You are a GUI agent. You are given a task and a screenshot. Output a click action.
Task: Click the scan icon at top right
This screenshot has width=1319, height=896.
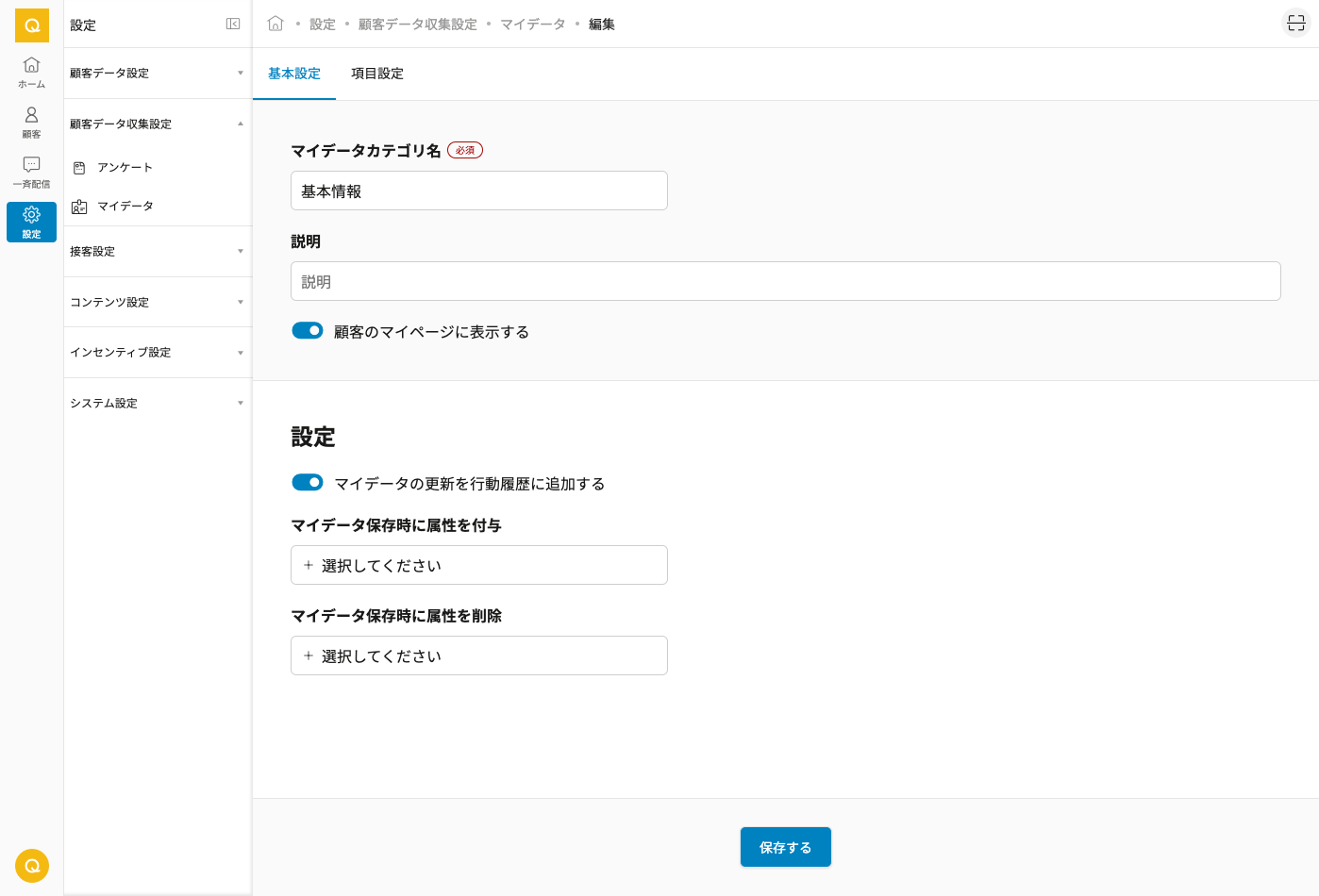click(x=1296, y=24)
